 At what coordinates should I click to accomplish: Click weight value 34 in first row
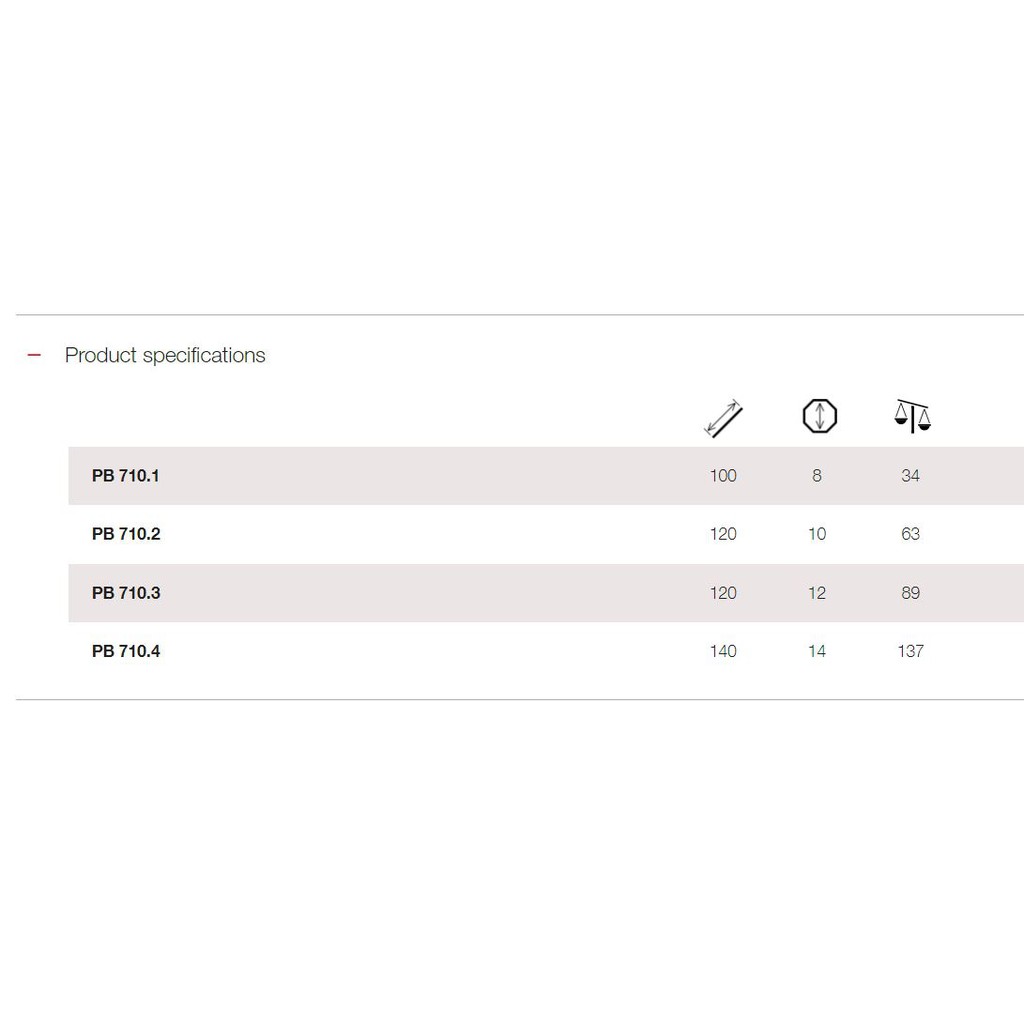click(x=910, y=475)
